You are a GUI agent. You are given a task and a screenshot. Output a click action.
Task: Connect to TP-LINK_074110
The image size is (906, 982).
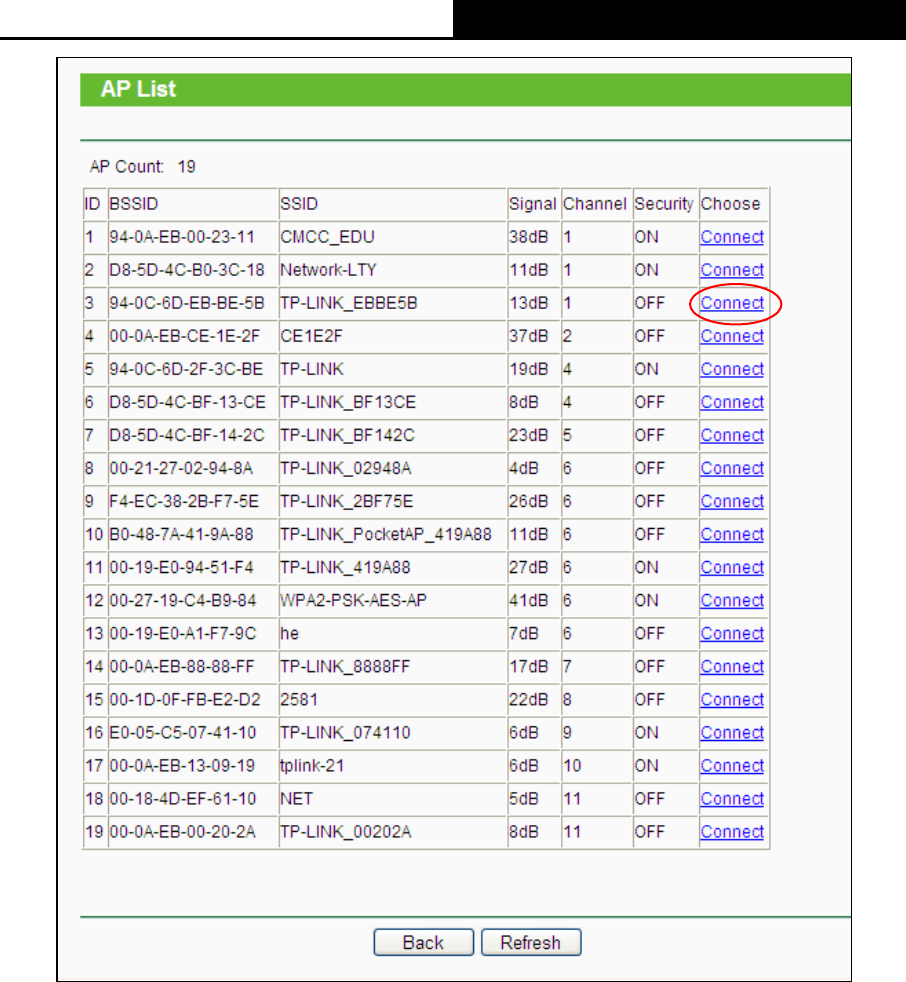click(732, 733)
